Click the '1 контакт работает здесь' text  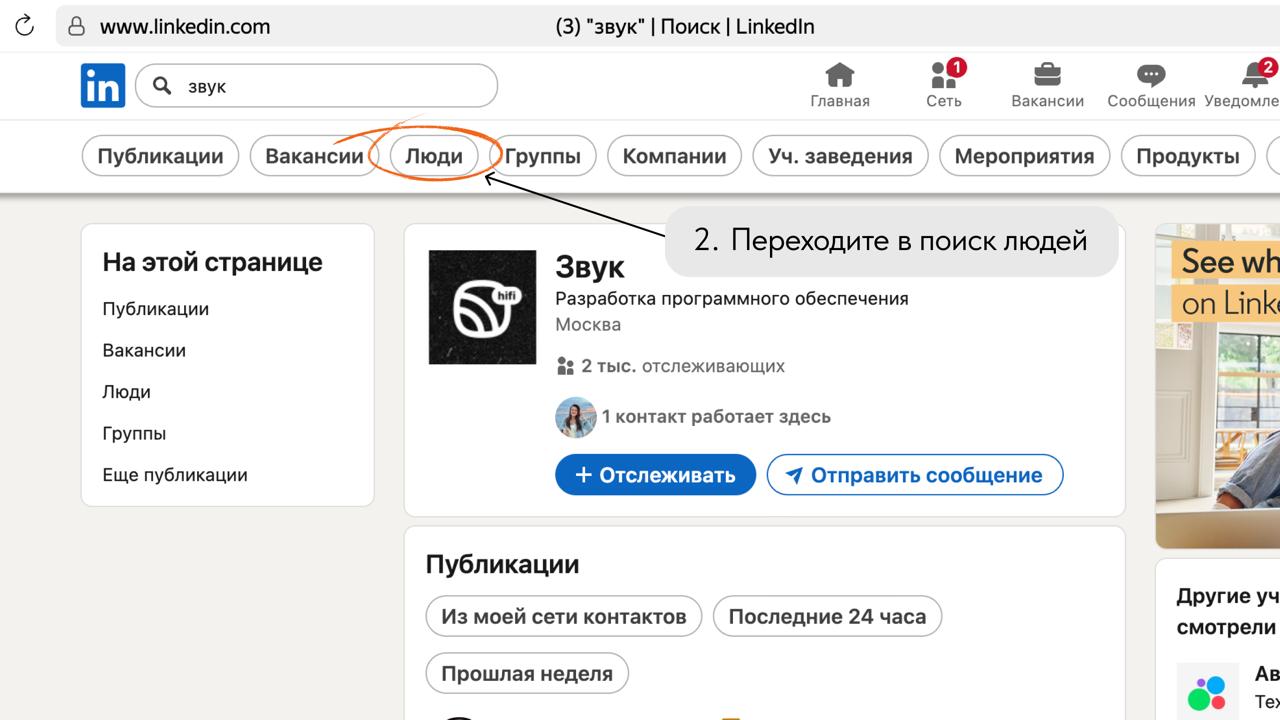(716, 417)
